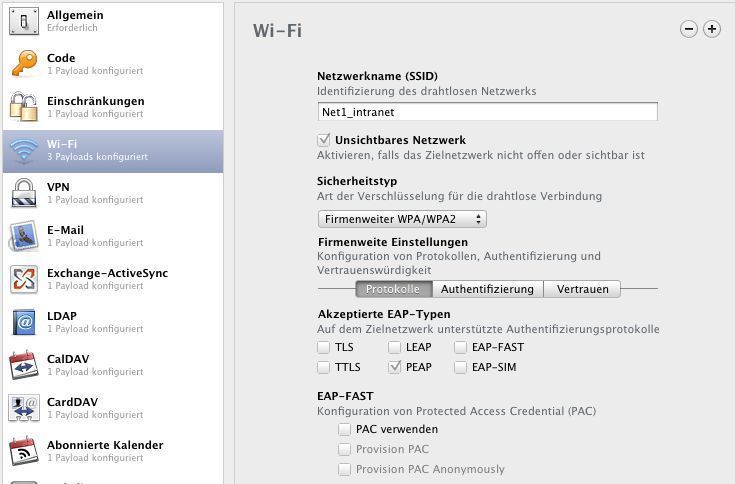This screenshot has width=735, height=484.
Task: Click the Netzwerkname SSID input field
Action: pyautogui.click(x=488, y=112)
